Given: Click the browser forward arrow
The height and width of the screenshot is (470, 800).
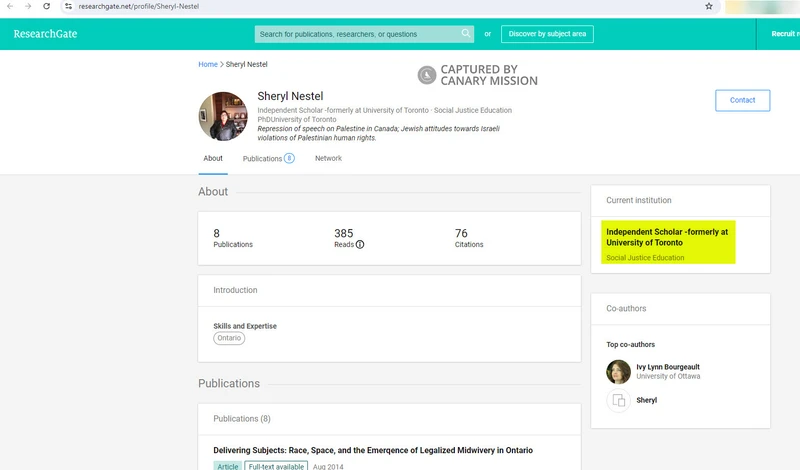Looking at the screenshot, I should click(28, 6).
